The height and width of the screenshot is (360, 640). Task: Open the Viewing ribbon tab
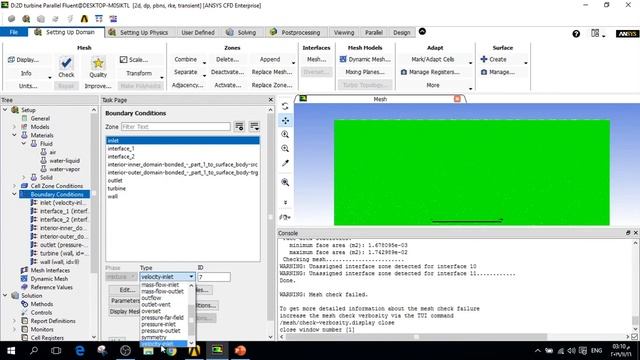tap(344, 32)
